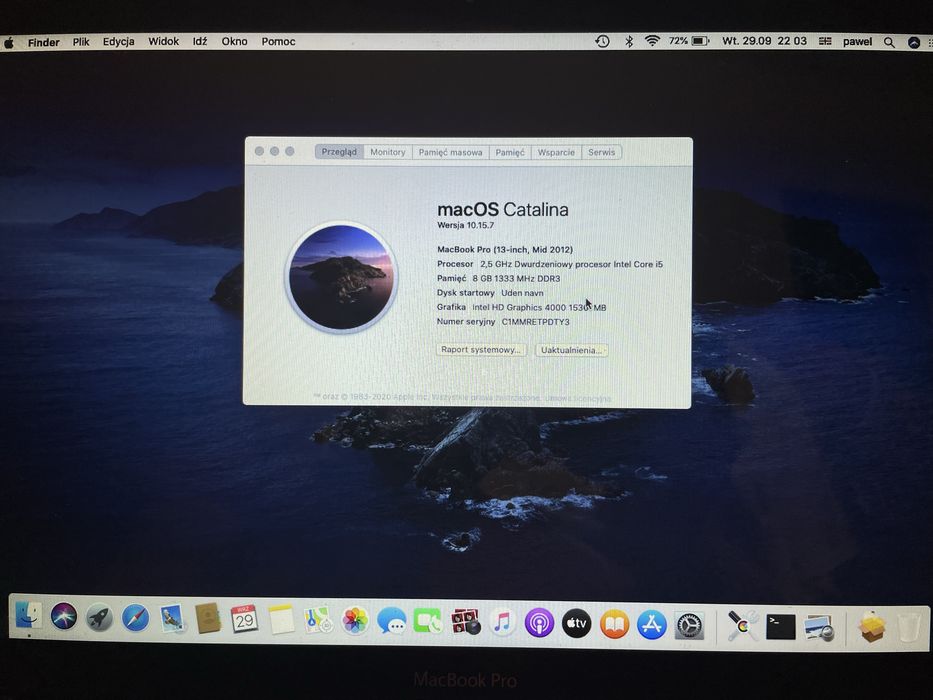933x700 pixels.
Task: Click macOS Catalina round logo image
Action: click(x=342, y=277)
